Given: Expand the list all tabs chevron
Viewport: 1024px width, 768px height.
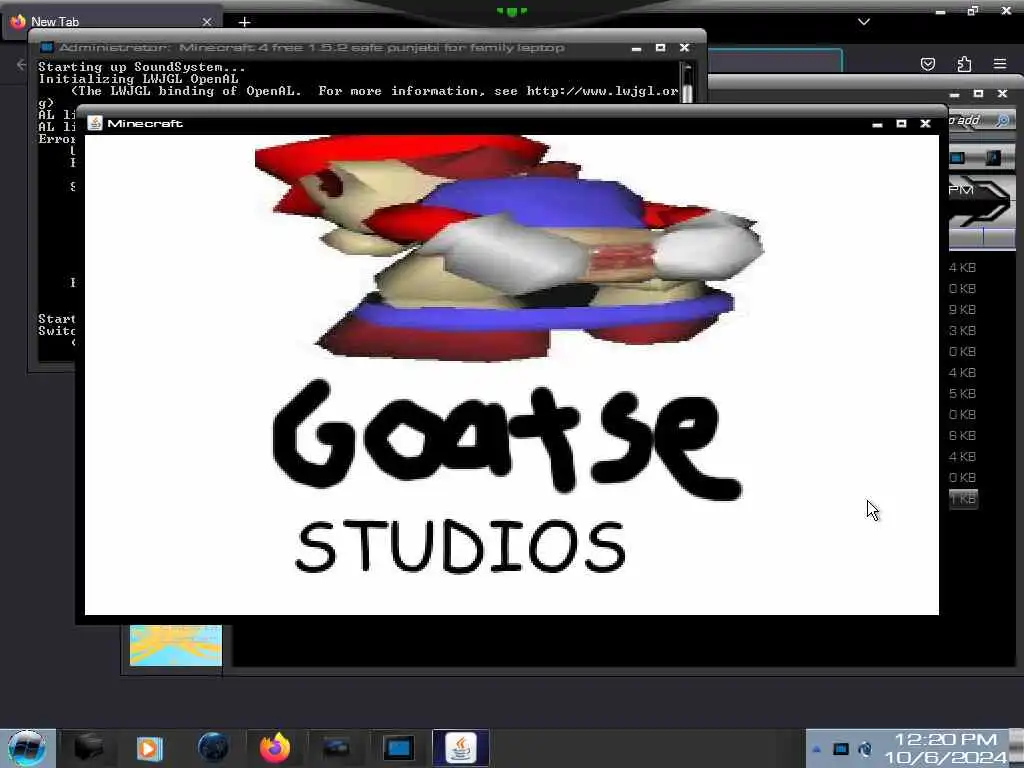Looking at the screenshot, I should 863,22.
